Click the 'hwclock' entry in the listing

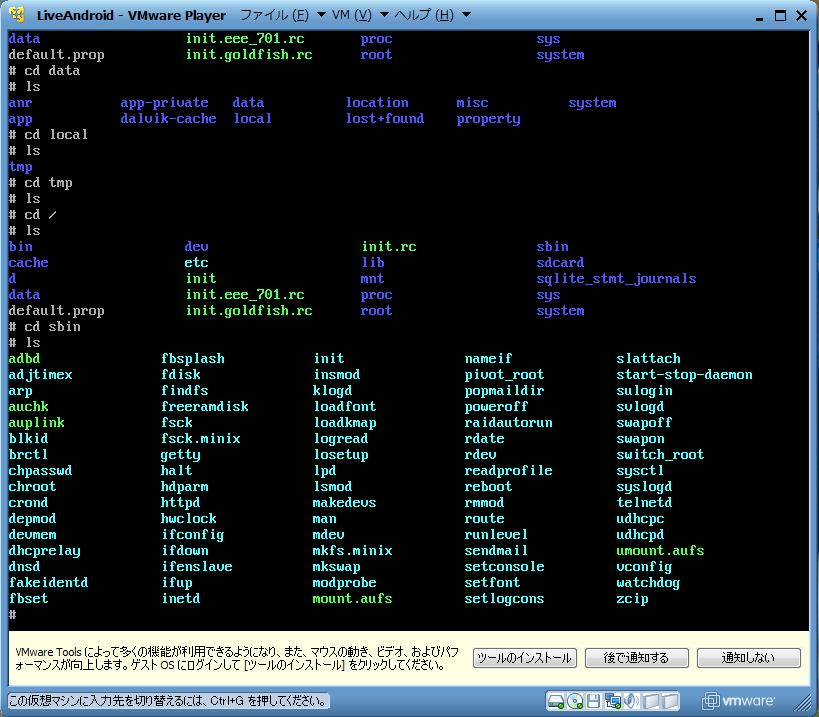click(189, 519)
